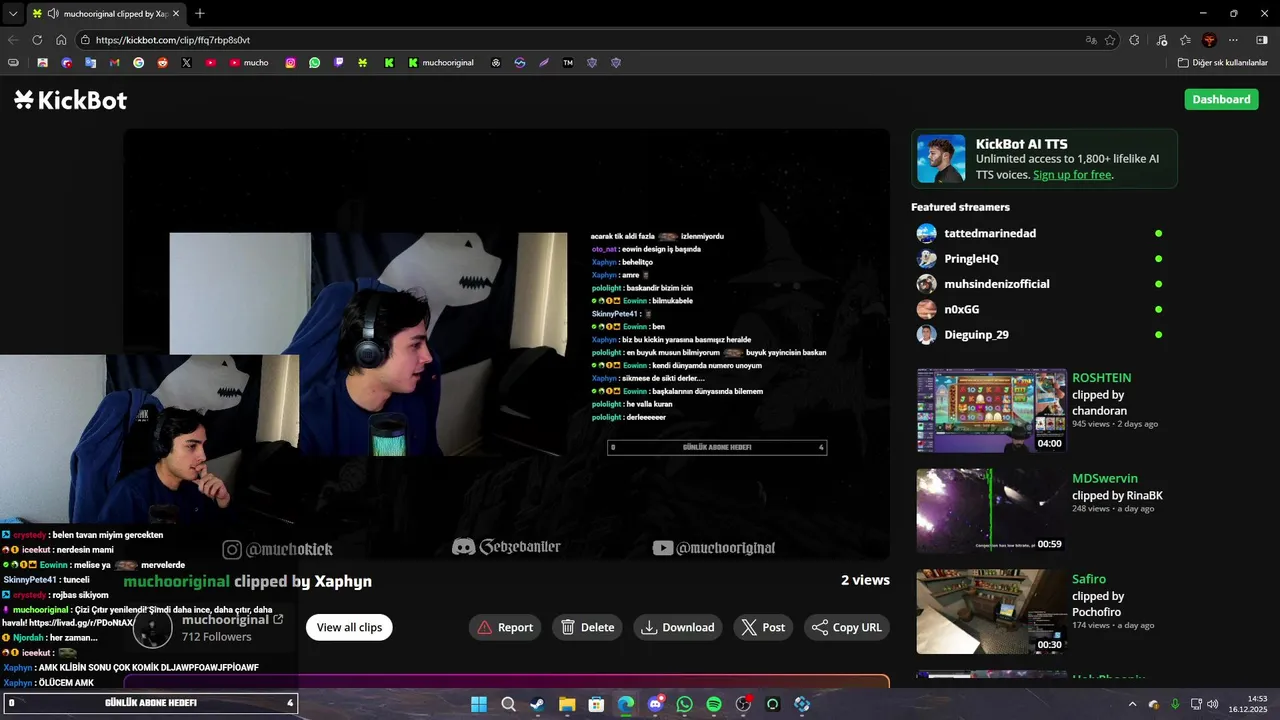Open the Safiro clip thumbnail
This screenshot has height=720, width=1280.
(x=991, y=612)
